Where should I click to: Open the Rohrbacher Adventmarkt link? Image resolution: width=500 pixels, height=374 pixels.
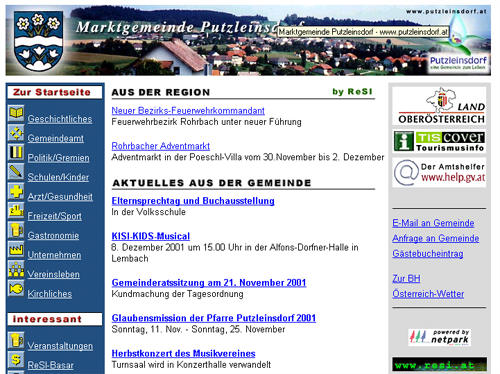tap(161, 146)
